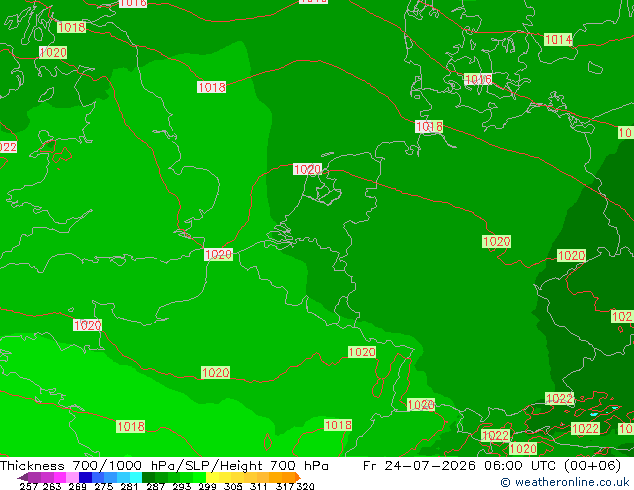Open the weatheronline.co.uk copyright link
The height and width of the screenshot is (490, 634).
565,482
